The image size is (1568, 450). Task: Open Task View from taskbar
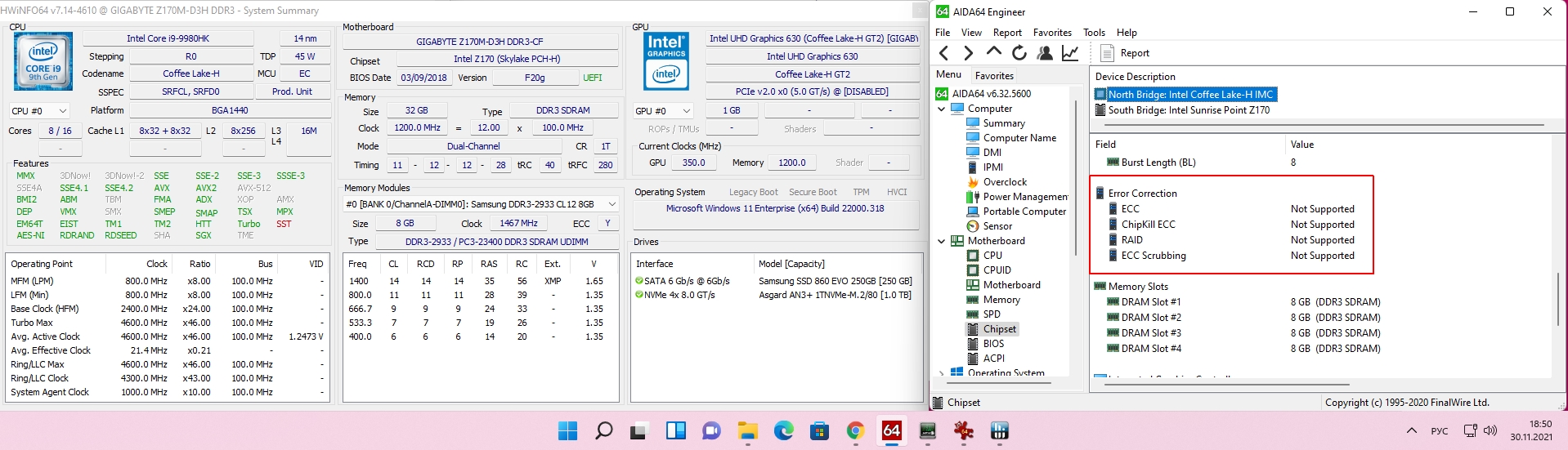pyautogui.click(x=639, y=430)
